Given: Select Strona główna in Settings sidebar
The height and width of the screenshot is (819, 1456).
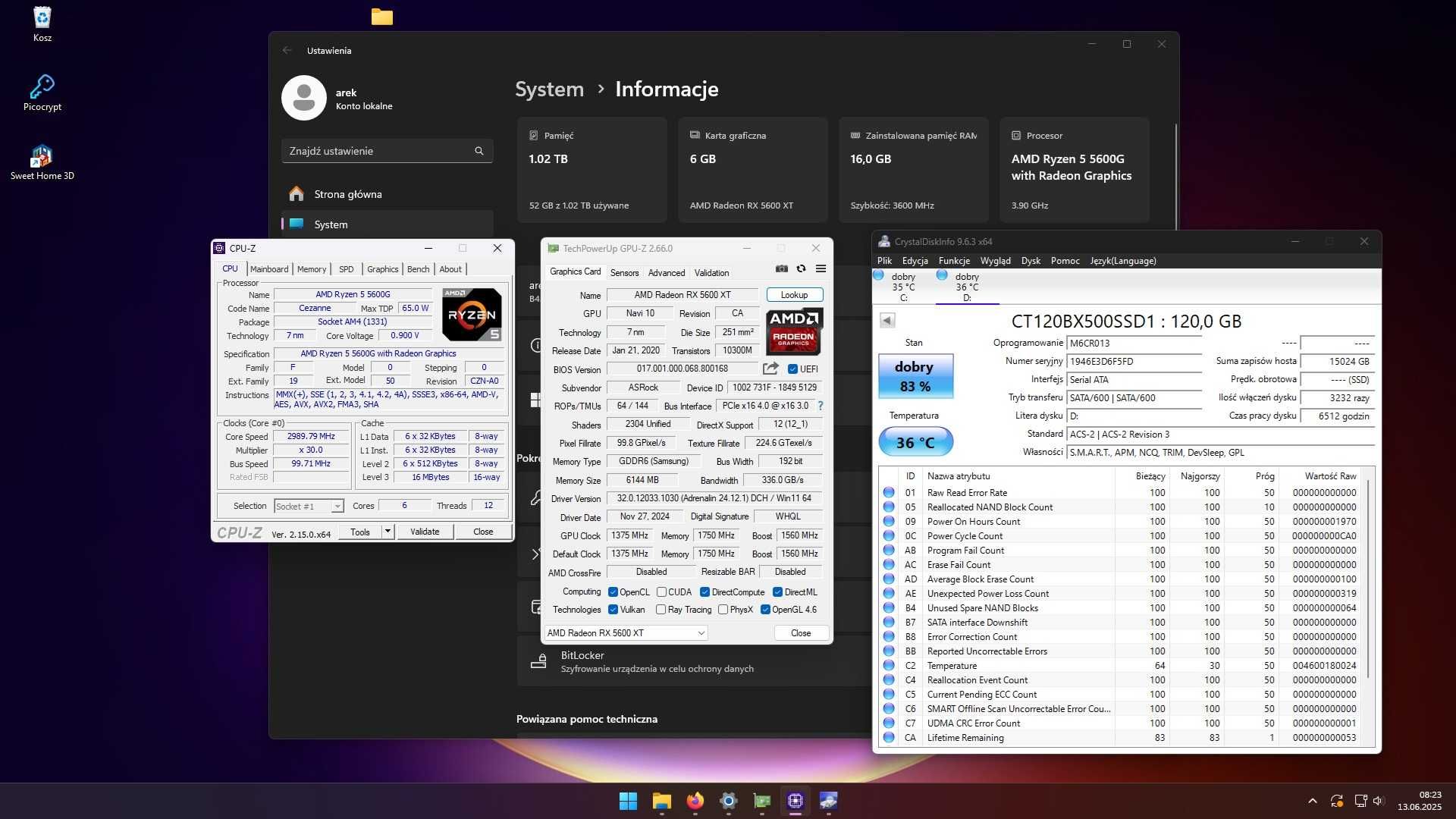Looking at the screenshot, I should point(387,194).
